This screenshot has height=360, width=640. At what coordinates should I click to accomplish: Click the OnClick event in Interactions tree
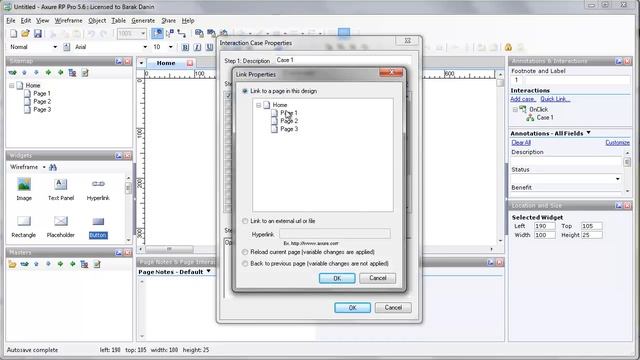tap(538, 109)
